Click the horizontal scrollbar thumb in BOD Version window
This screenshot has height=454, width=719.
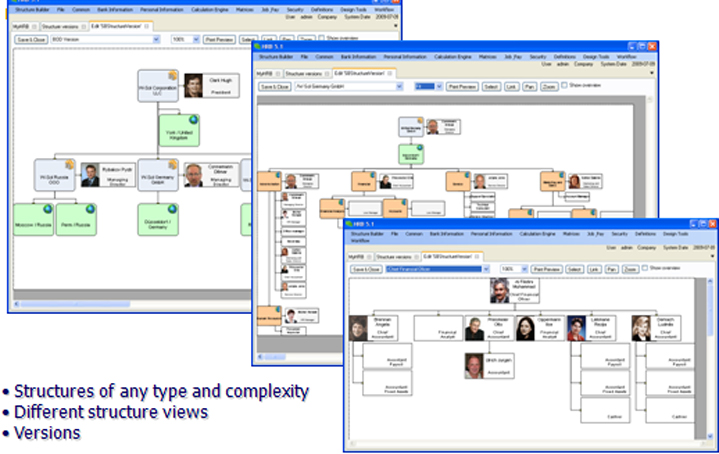[75, 304]
